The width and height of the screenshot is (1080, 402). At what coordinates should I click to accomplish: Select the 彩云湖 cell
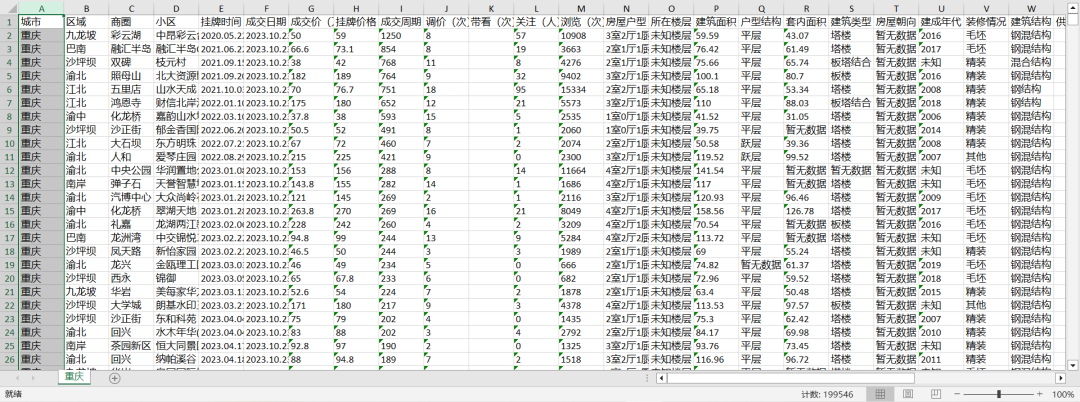tap(131, 35)
